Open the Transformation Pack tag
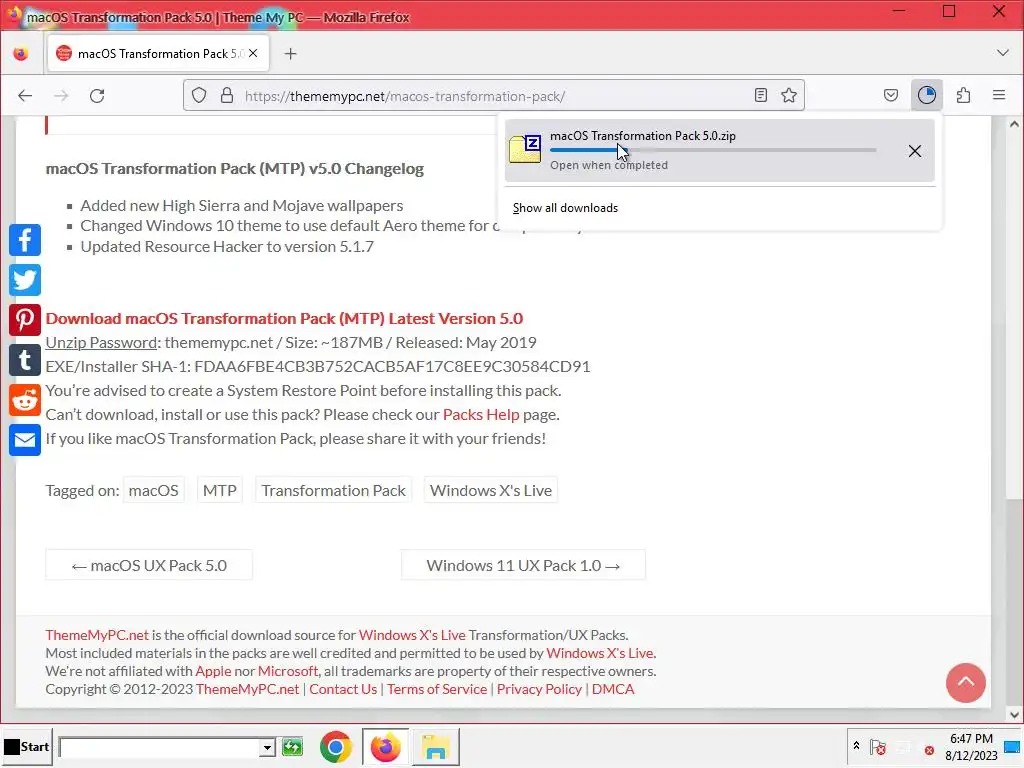Image resolution: width=1024 pixels, height=768 pixels. (x=333, y=490)
